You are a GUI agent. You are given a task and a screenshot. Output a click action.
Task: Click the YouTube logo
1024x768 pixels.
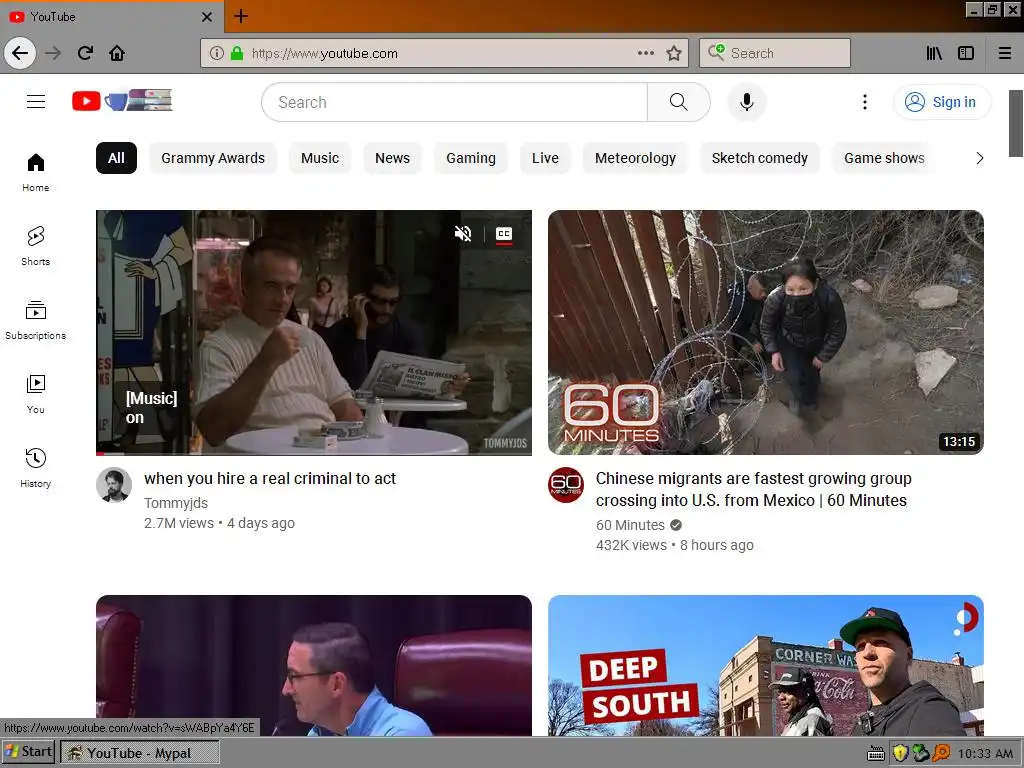pos(122,101)
